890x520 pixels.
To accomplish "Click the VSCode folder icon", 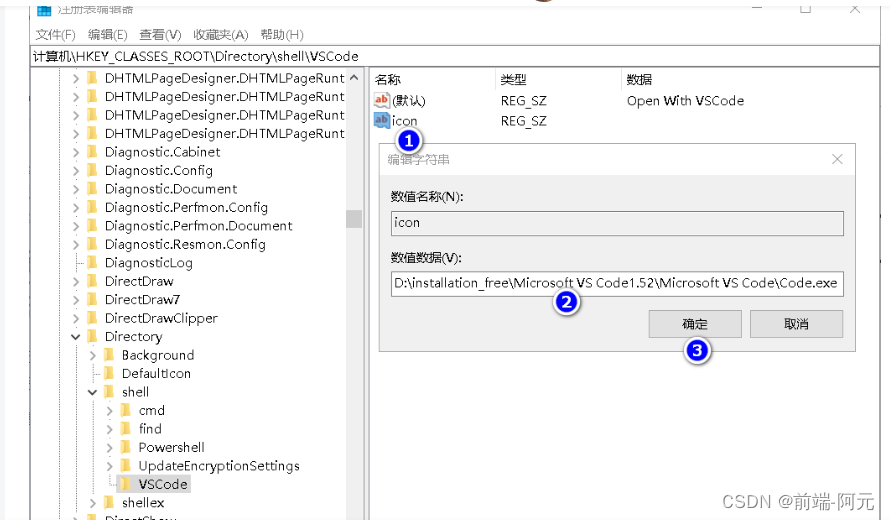I will point(126,484).
